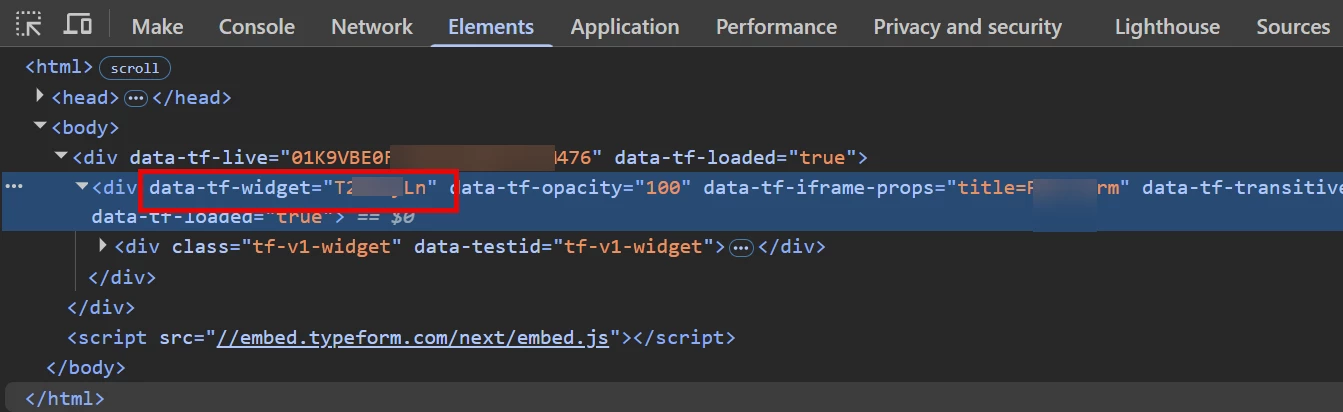The width and height of the screenshot is (1343, 412).
Task: Select the closing html tag line
Action: [x=65, y=398]
